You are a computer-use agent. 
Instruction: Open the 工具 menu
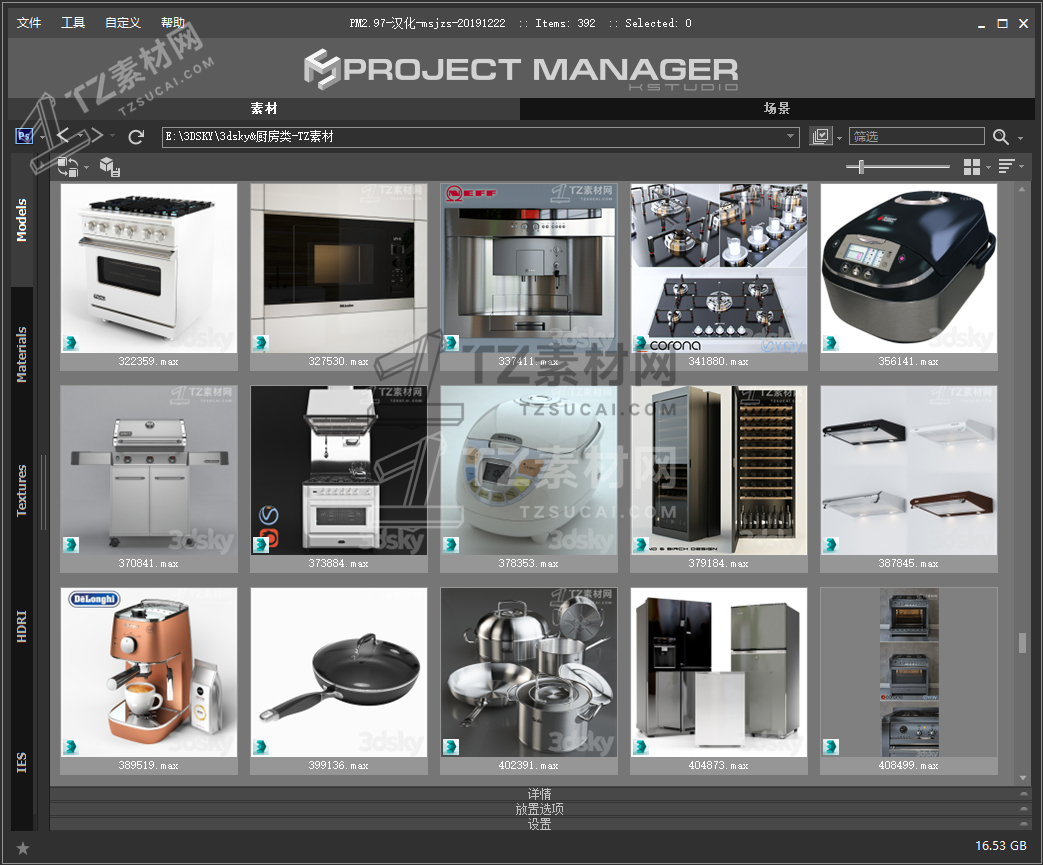pyautogui.click(x=73, y=23)
